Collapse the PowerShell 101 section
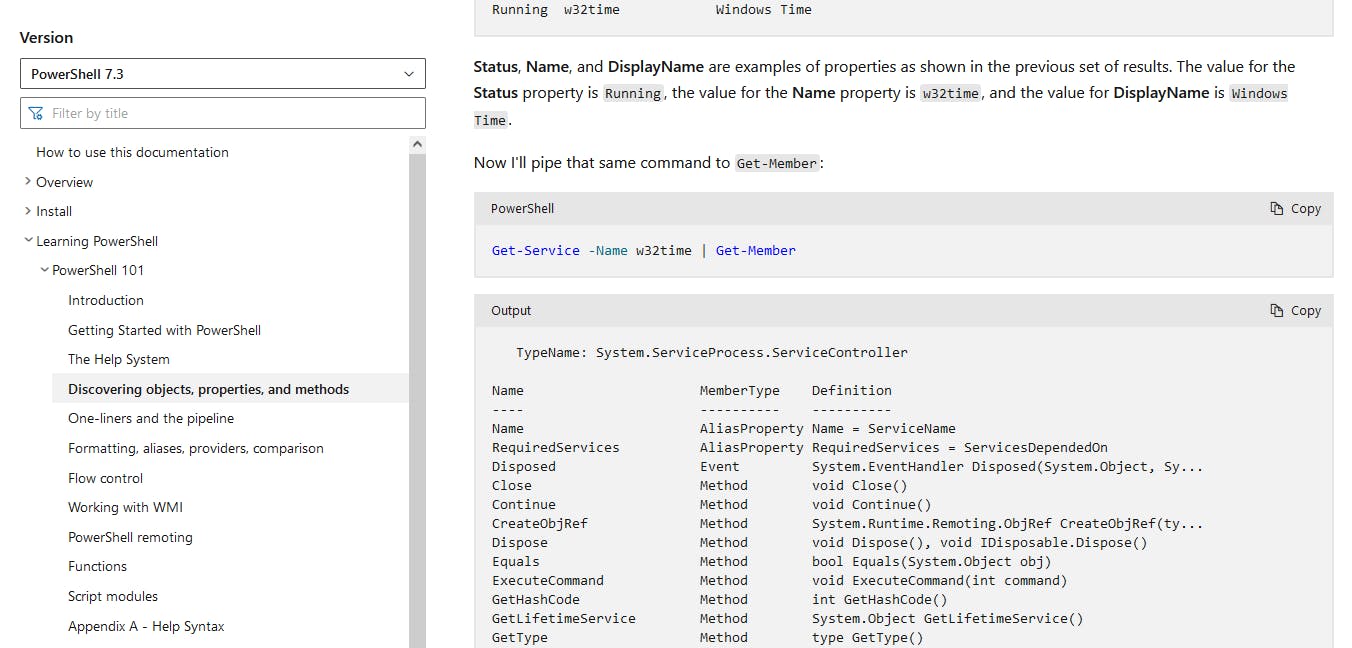Screen dimensions: 1352x648 [98, 270]
